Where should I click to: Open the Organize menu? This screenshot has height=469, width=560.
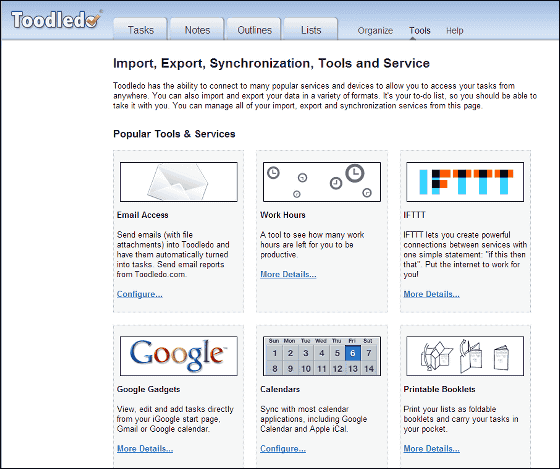[x=375, y=31]
